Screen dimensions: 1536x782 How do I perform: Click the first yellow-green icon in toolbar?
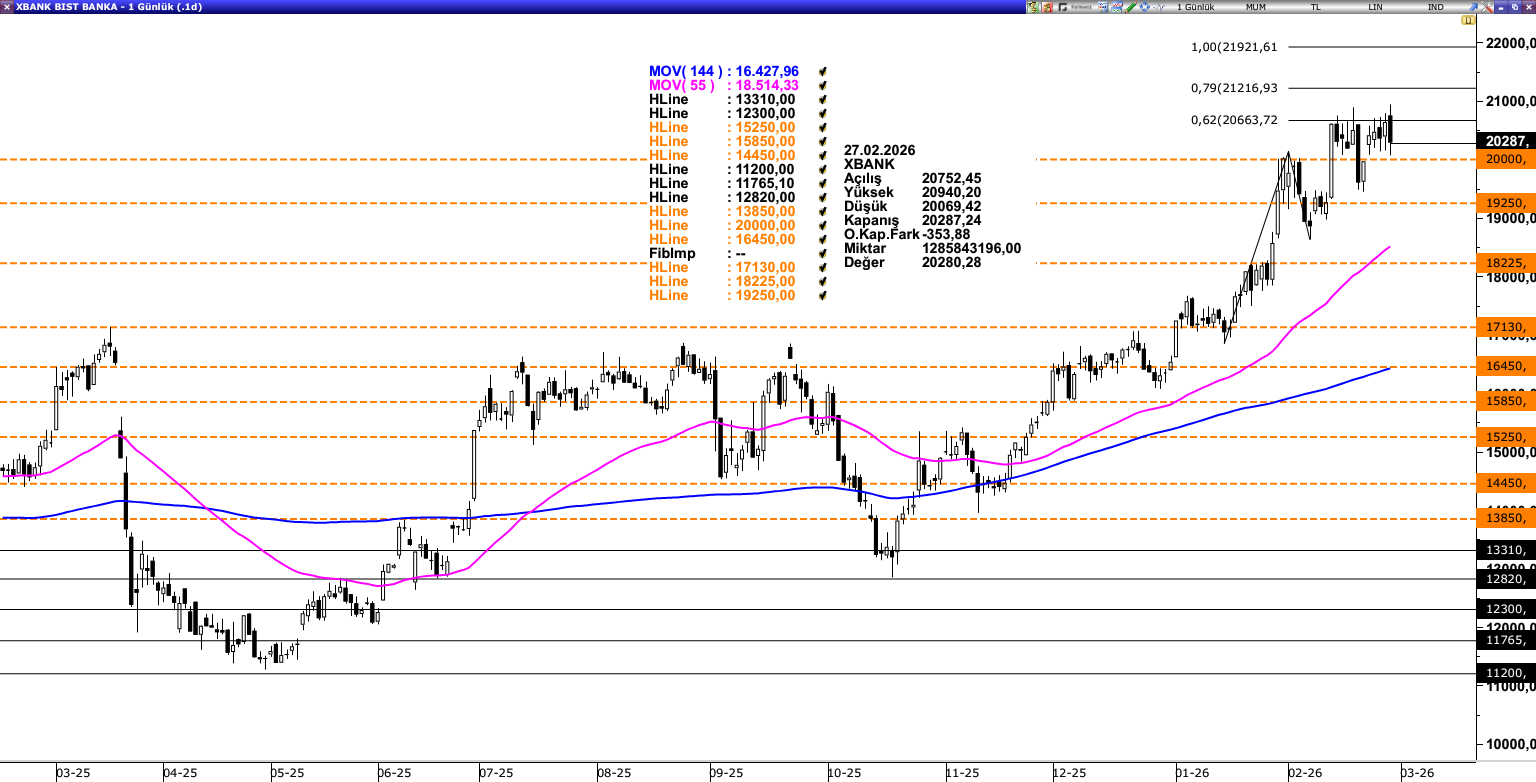click(x=1033, y=7)
